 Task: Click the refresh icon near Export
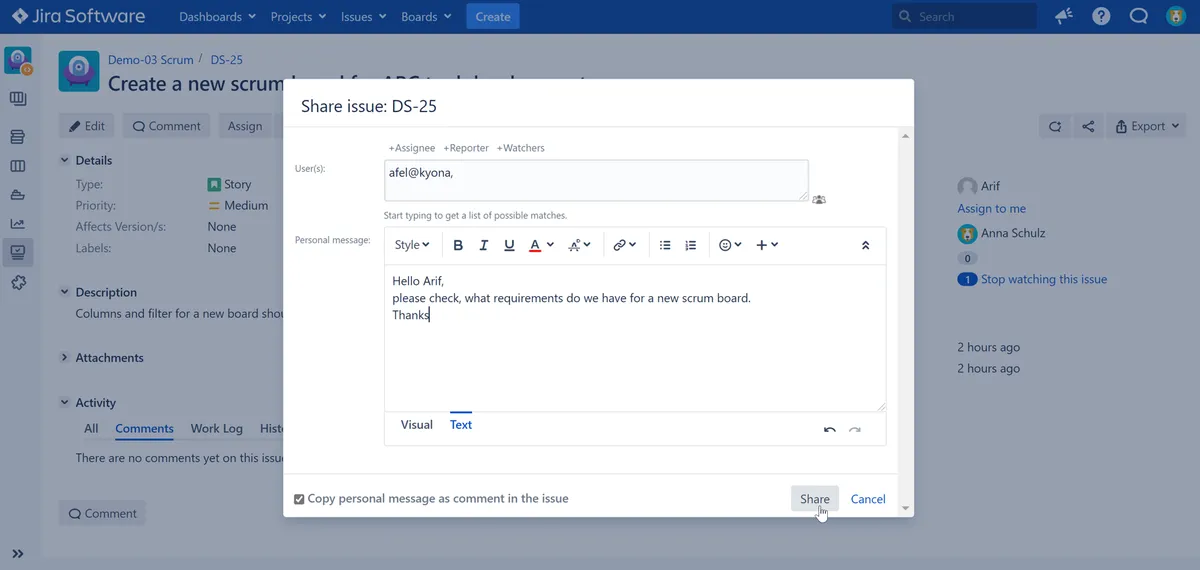pos(1055,126)
